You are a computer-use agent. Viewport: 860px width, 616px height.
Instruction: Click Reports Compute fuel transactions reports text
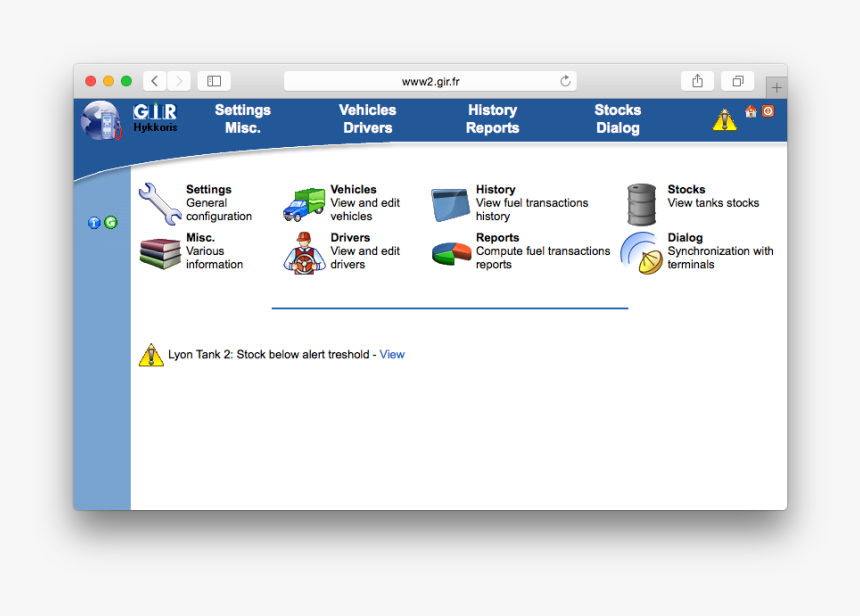click(x=543, y=251)
